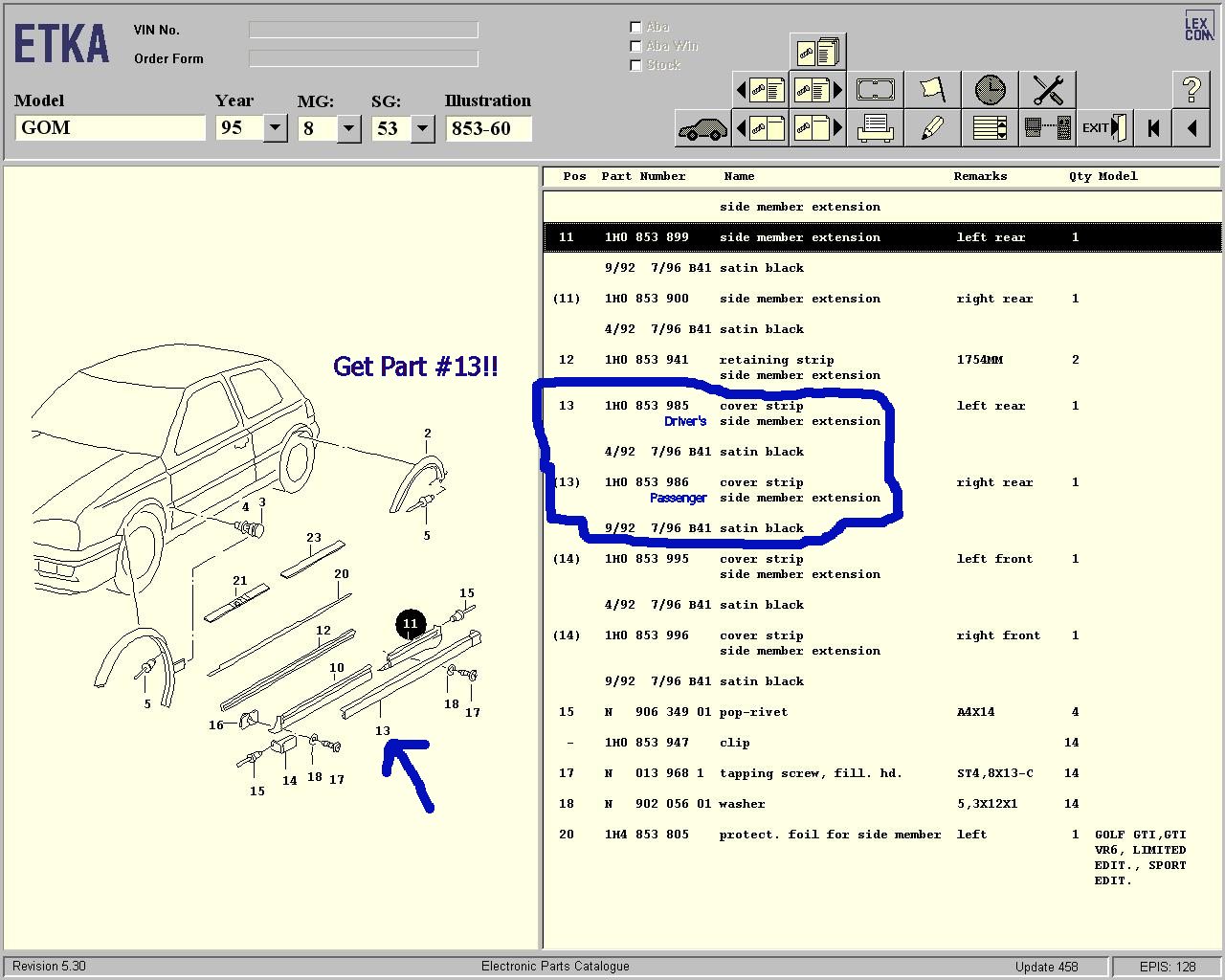Open the wrench and screwdriver tools icon
The width and height of the screenshot is (1225, 980).
point(1047,91)
